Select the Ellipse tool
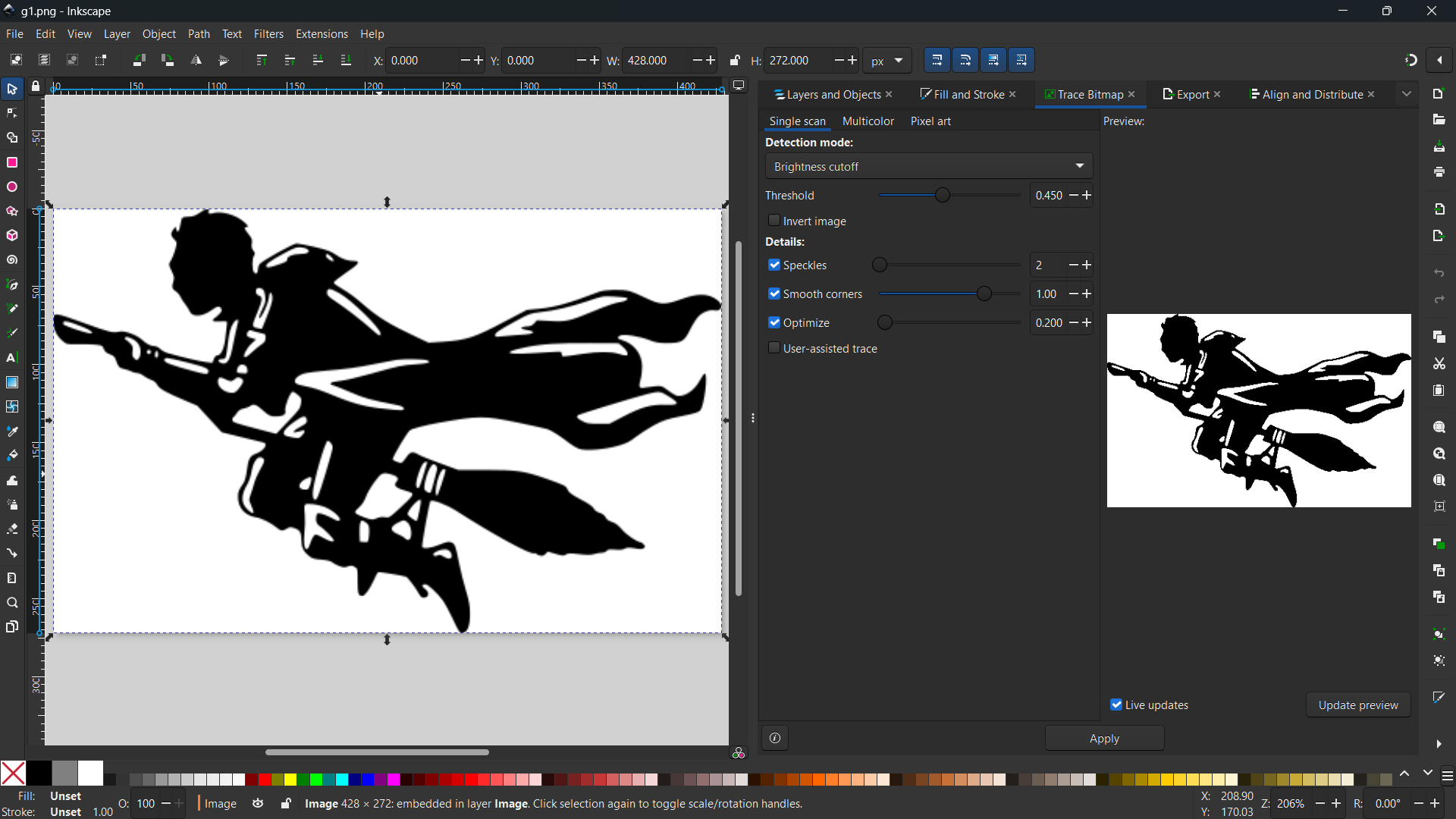The width and height of the screenshot is (1456, 819). pyautogui.click(x=12, y=187)
